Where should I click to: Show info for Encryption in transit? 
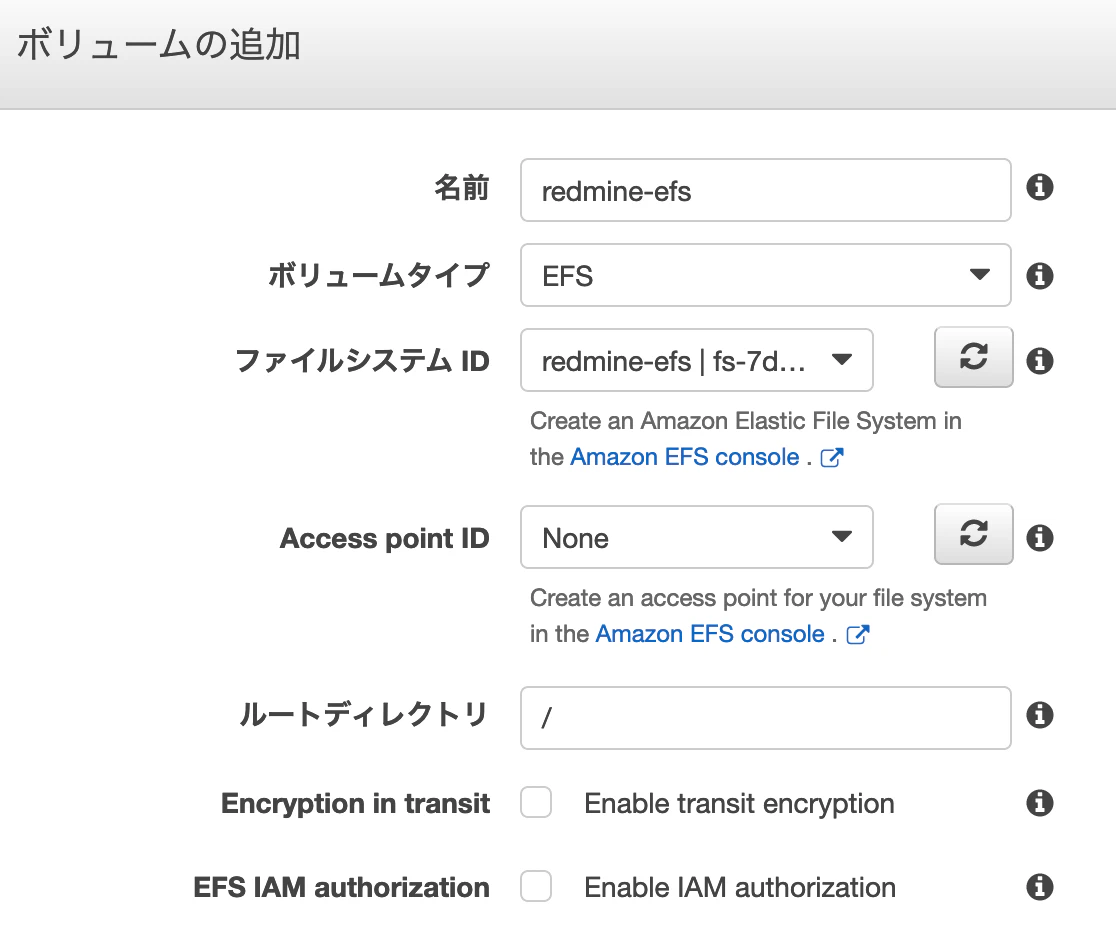[1039, 803]
